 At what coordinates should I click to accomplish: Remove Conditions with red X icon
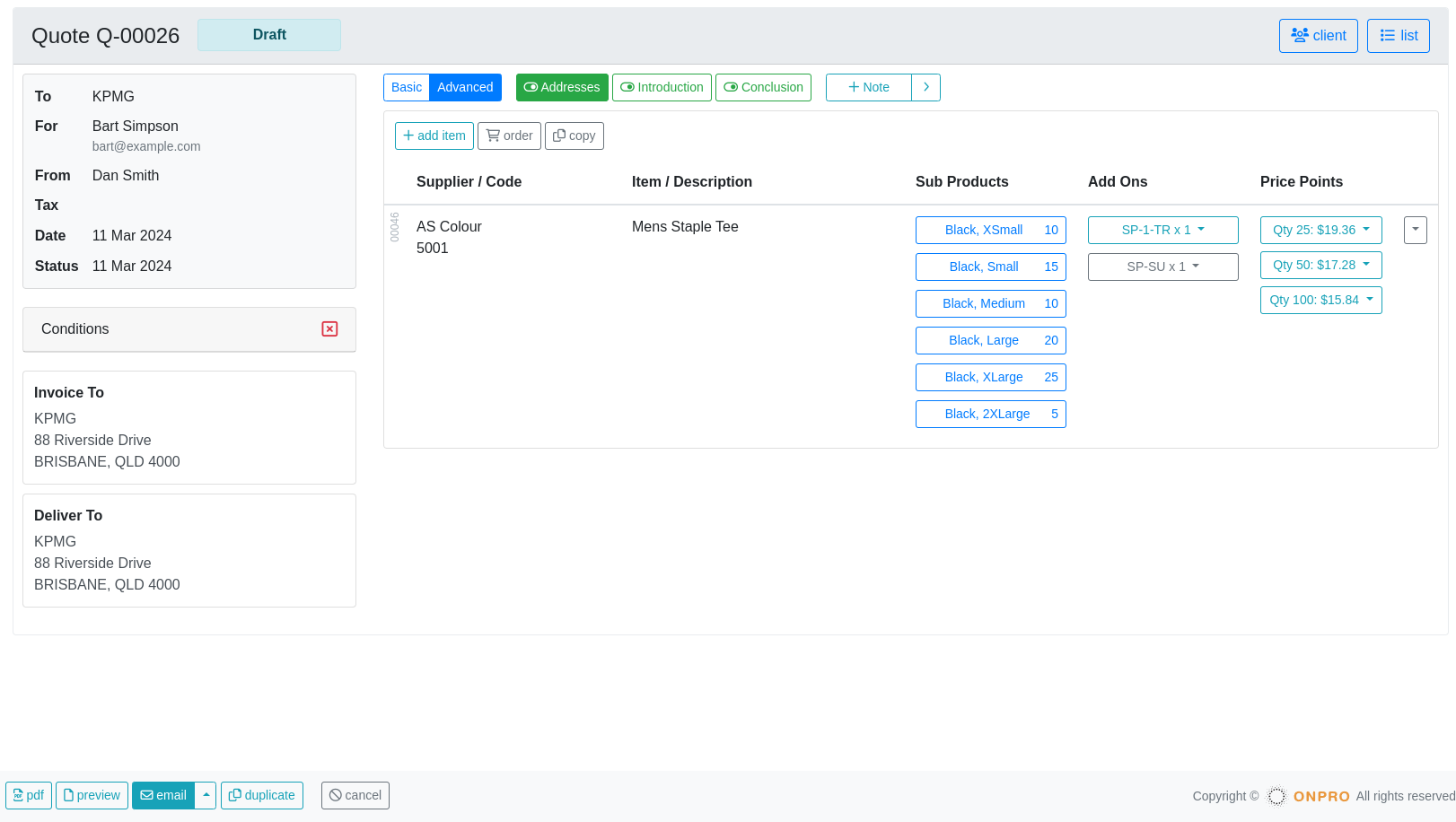tap(329, 329)
